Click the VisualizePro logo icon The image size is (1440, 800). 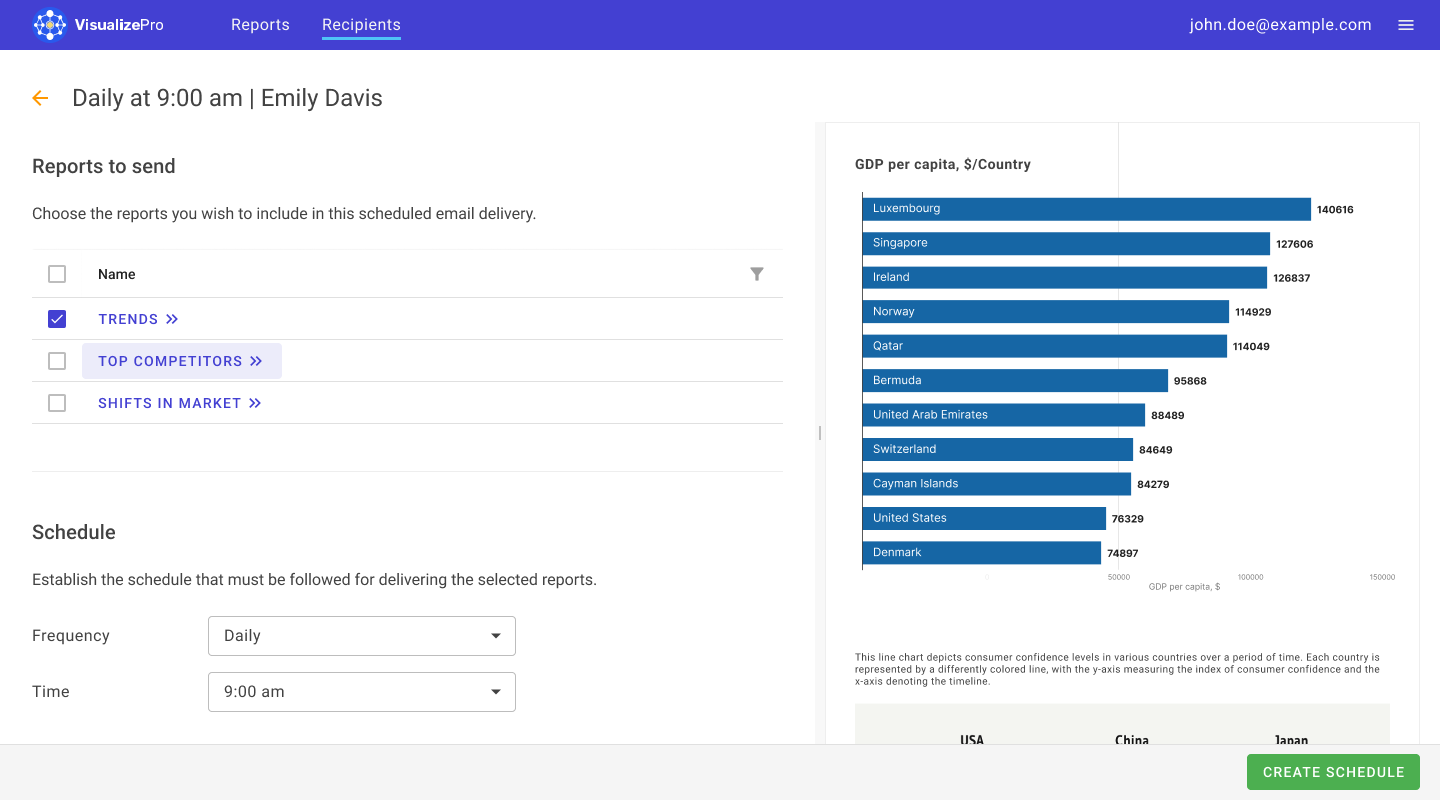click(49, 25)
